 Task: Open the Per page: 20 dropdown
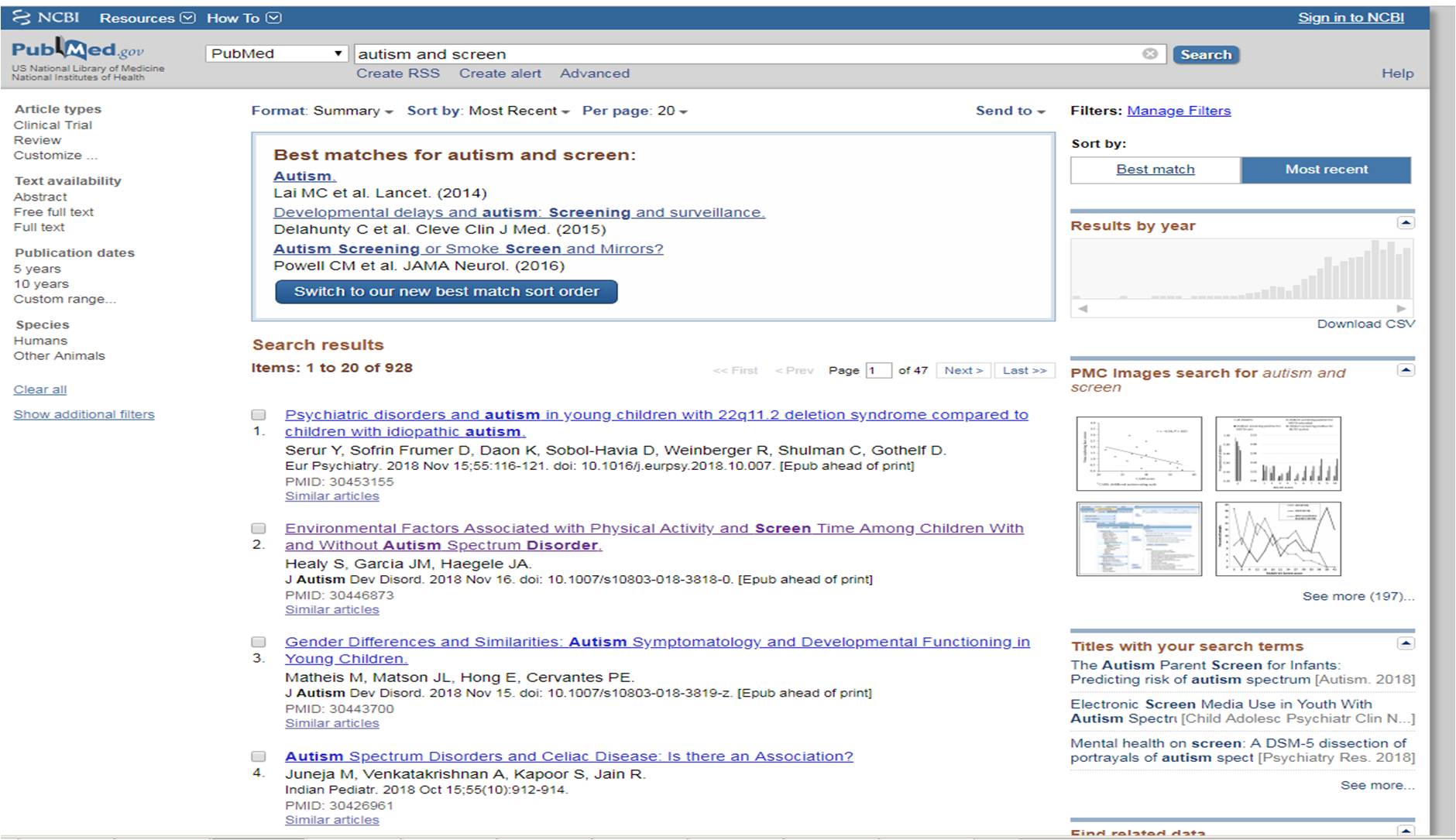(x=635, y=111)
